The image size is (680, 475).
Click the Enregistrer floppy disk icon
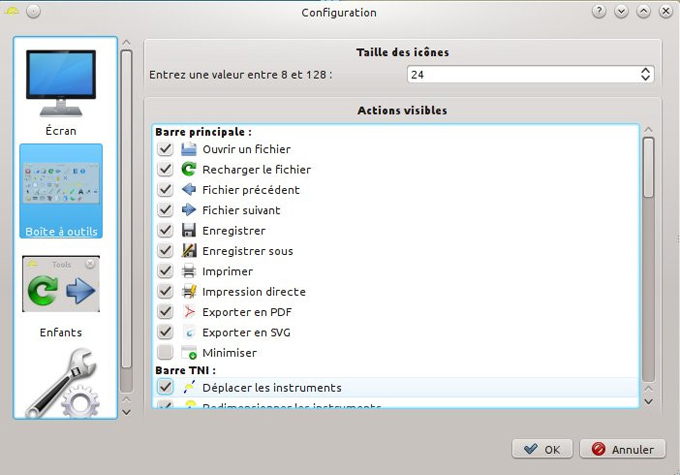pyautogui.click(x=190, y=230)
